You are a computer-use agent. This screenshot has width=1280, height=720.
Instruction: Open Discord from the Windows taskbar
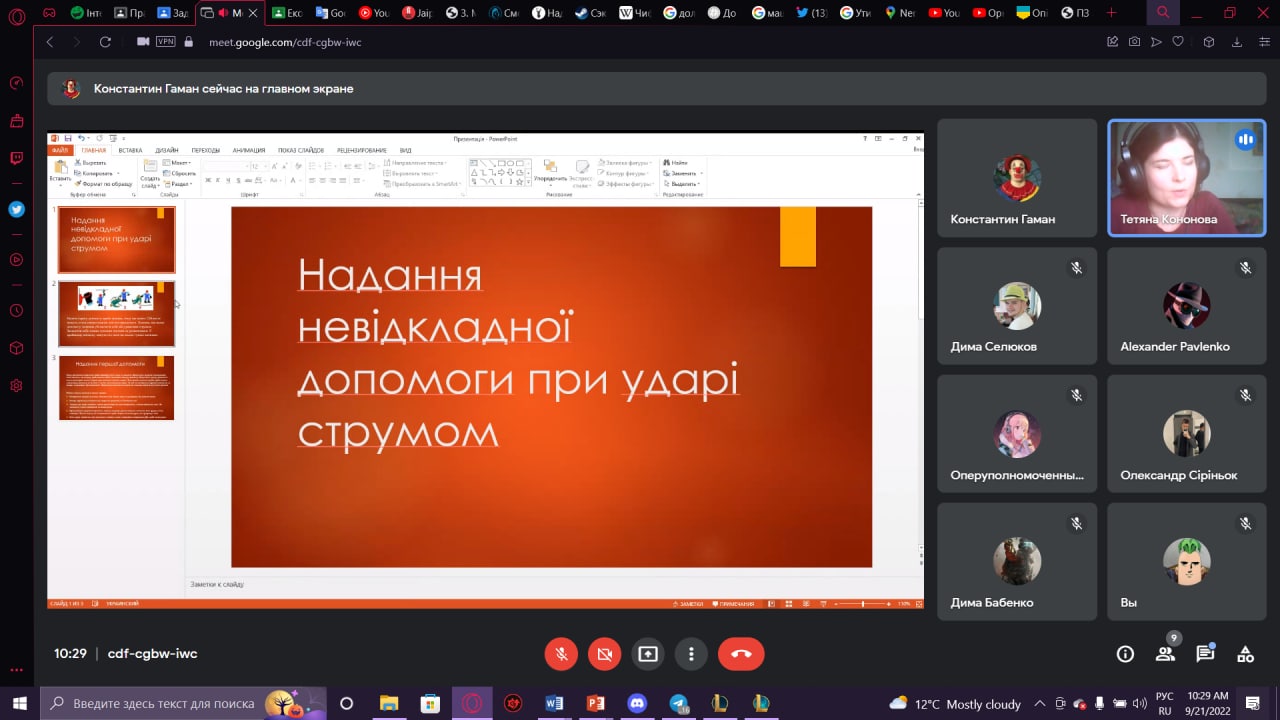(x=637, y=703)
